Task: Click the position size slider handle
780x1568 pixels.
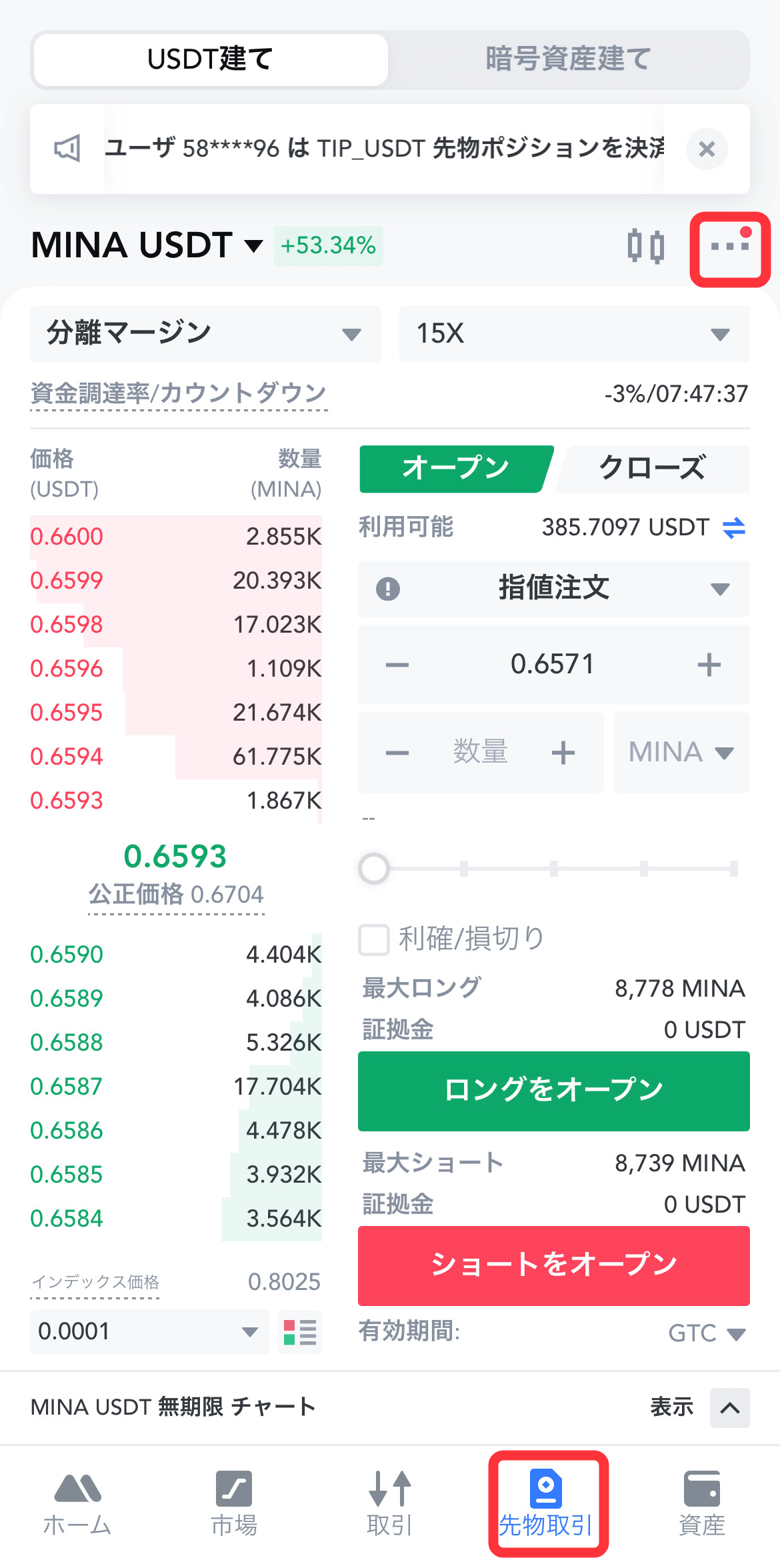Action: tap(374, 869)
